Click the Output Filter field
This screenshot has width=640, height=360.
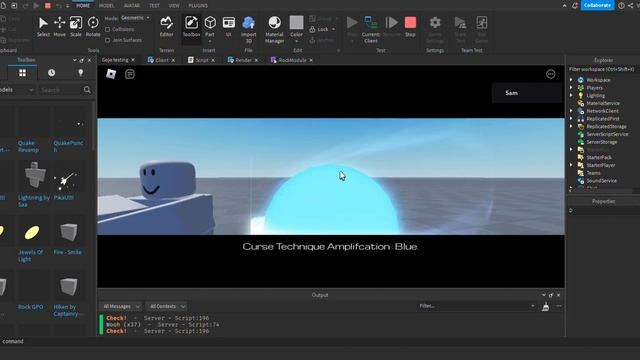coord(477,306)
